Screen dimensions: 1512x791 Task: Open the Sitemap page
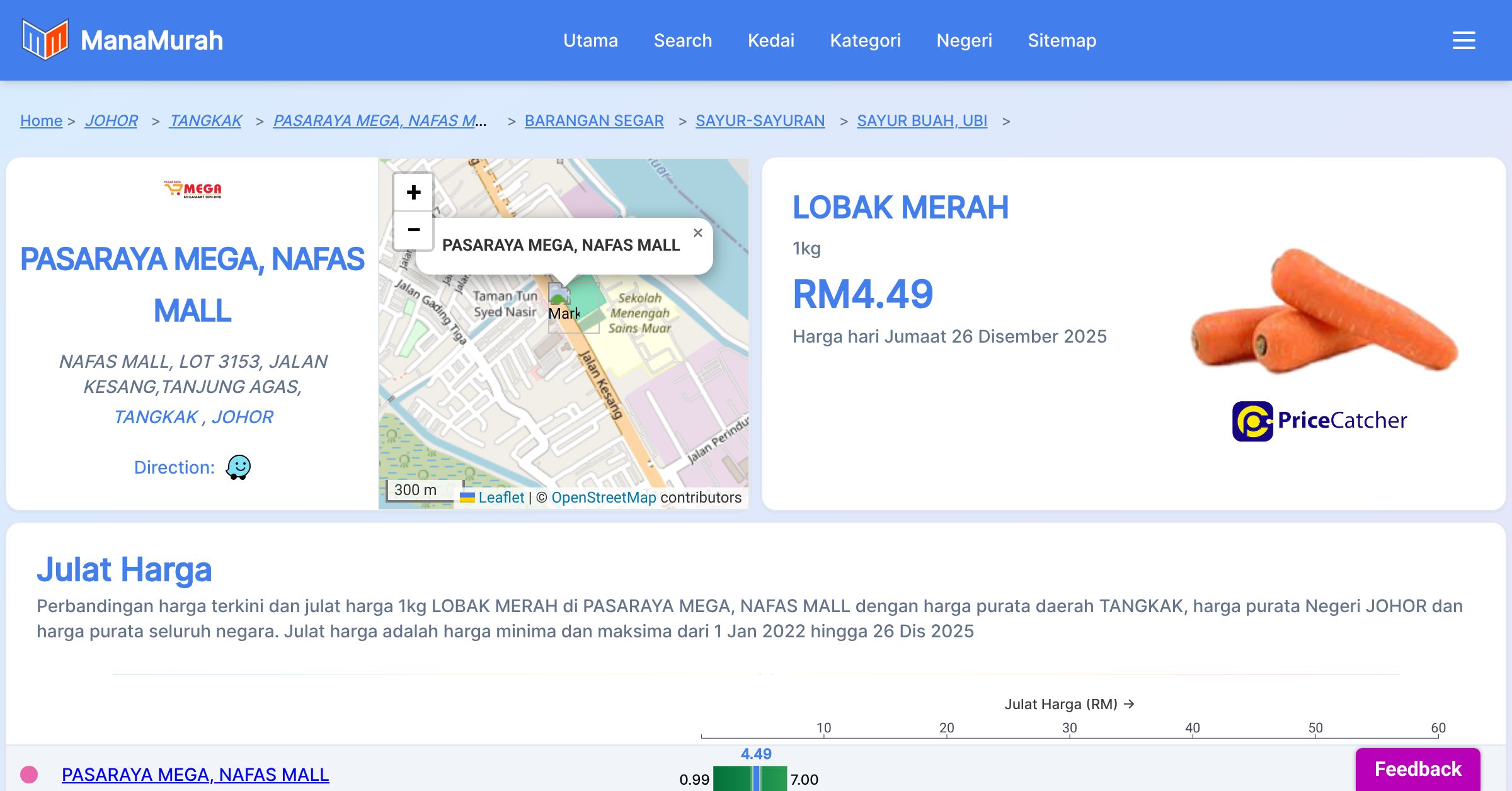(1062, 40)
